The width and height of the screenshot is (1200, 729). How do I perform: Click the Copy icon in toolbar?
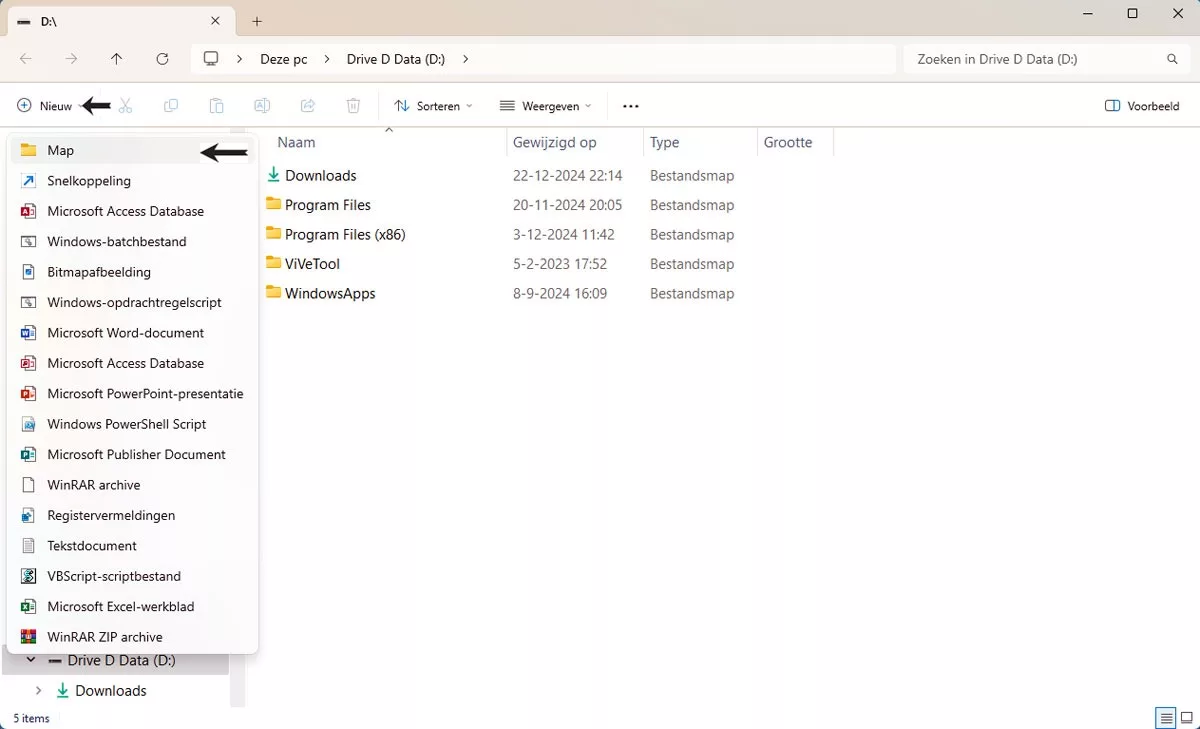[x=171, y=106]
